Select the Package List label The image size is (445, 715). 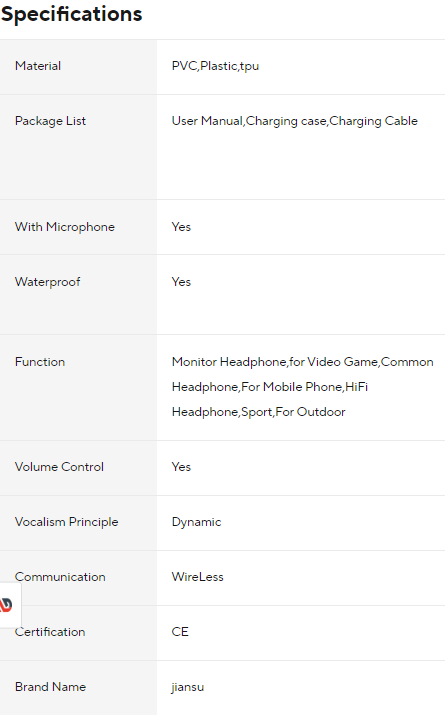tap(50, 121)
